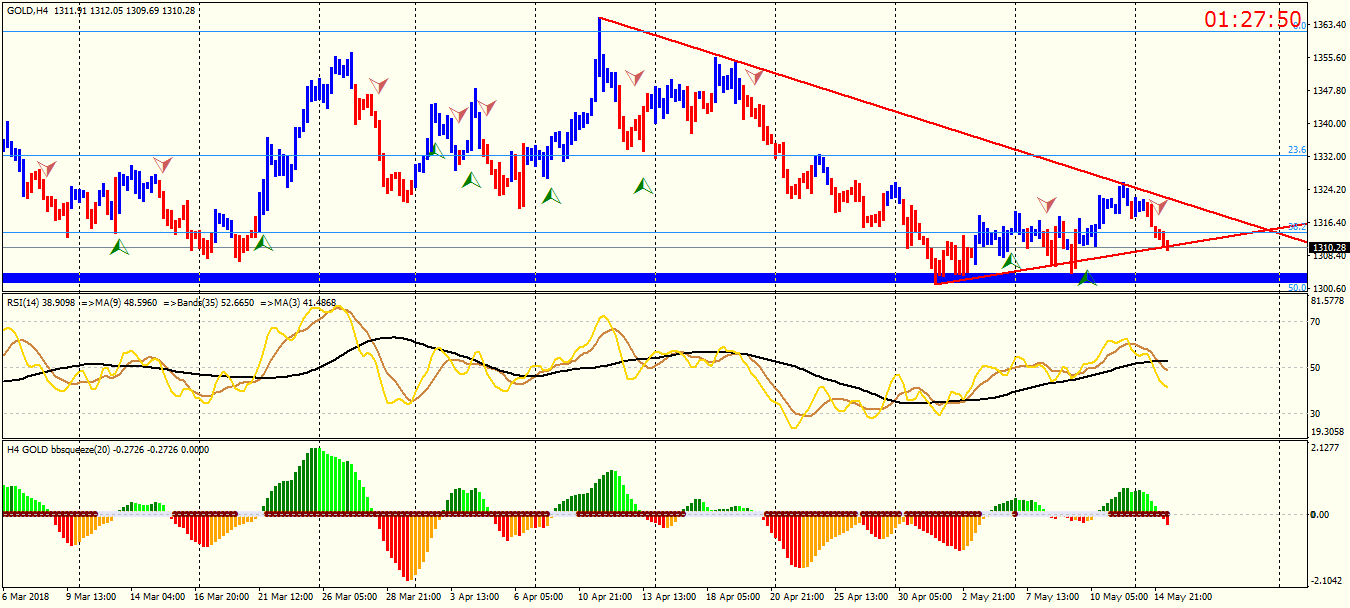Viewport: 1350px width, 608px height.
Task: Click the red 01:27:50 candle countdown timer
Action: click(1253, 20)
